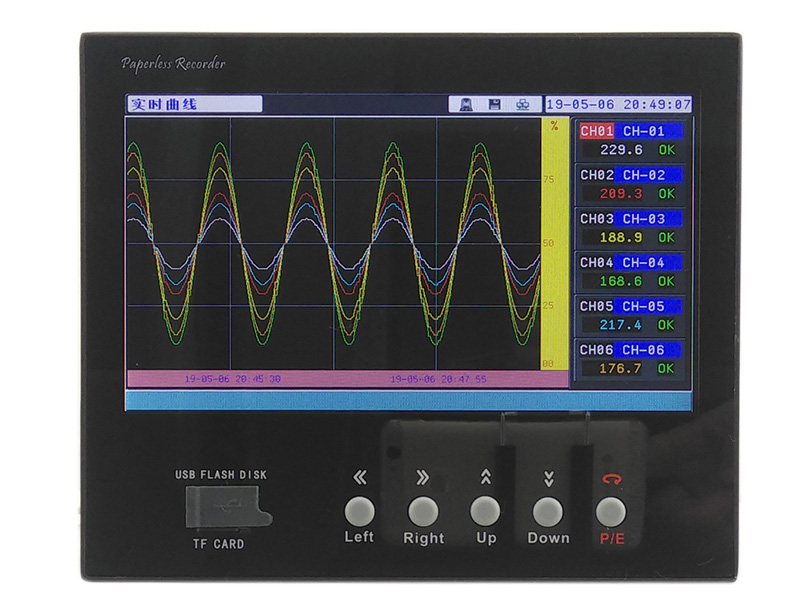This screenshot has height=600, width=800.
Task: Tap the timestamp 19-05-06 20:47:55
Action: pos(438,379)
